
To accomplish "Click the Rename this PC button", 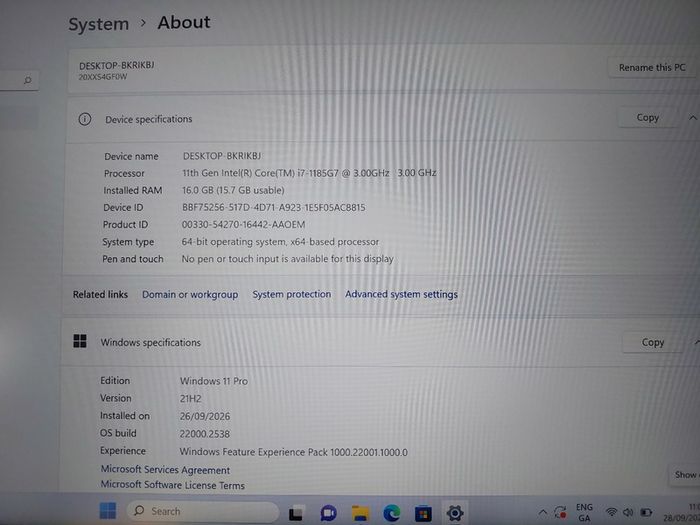I will [651, 67].
